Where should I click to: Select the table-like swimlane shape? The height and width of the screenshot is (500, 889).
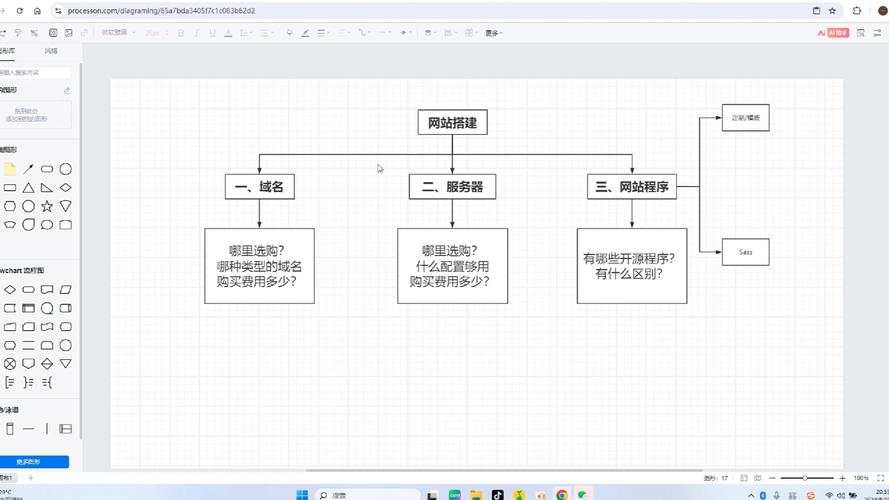(x=66, y=429)
